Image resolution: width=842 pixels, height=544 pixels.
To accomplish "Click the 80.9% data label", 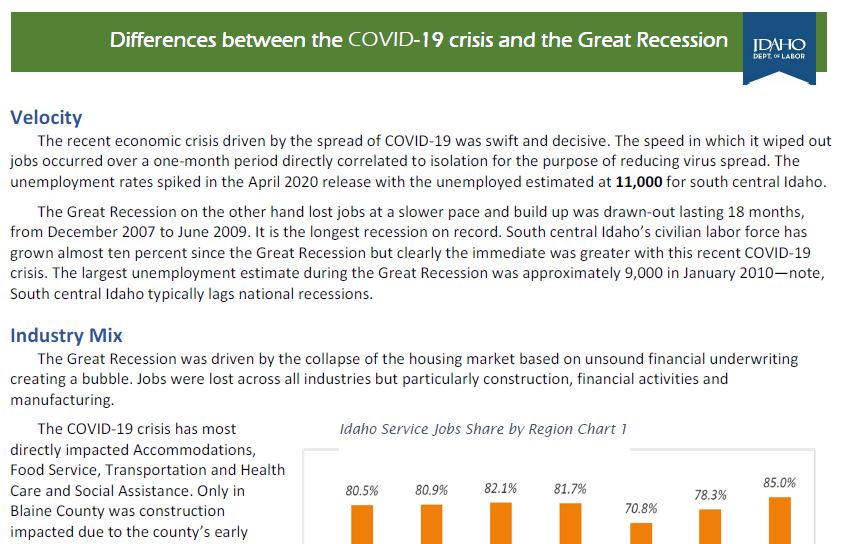I will (431, 490).
